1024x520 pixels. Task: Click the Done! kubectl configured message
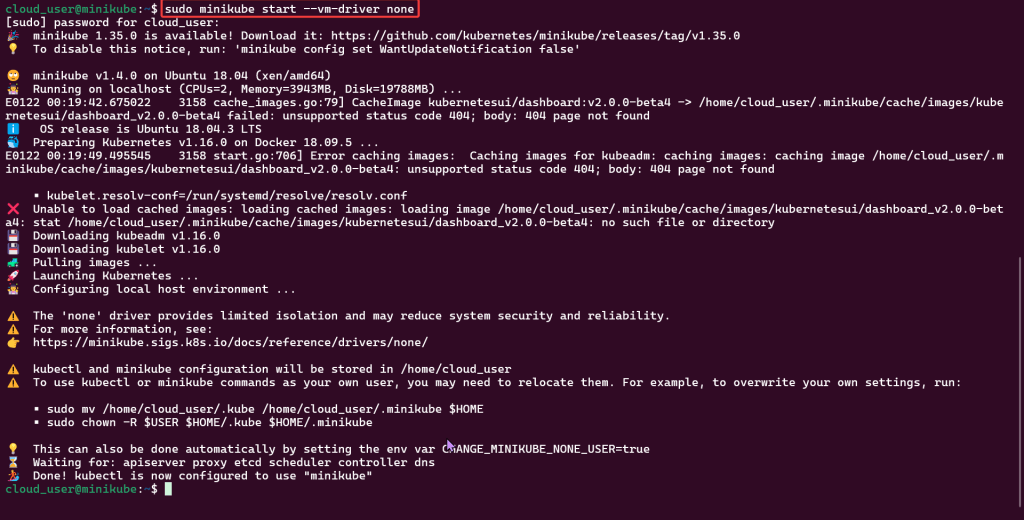click(202, 476)
